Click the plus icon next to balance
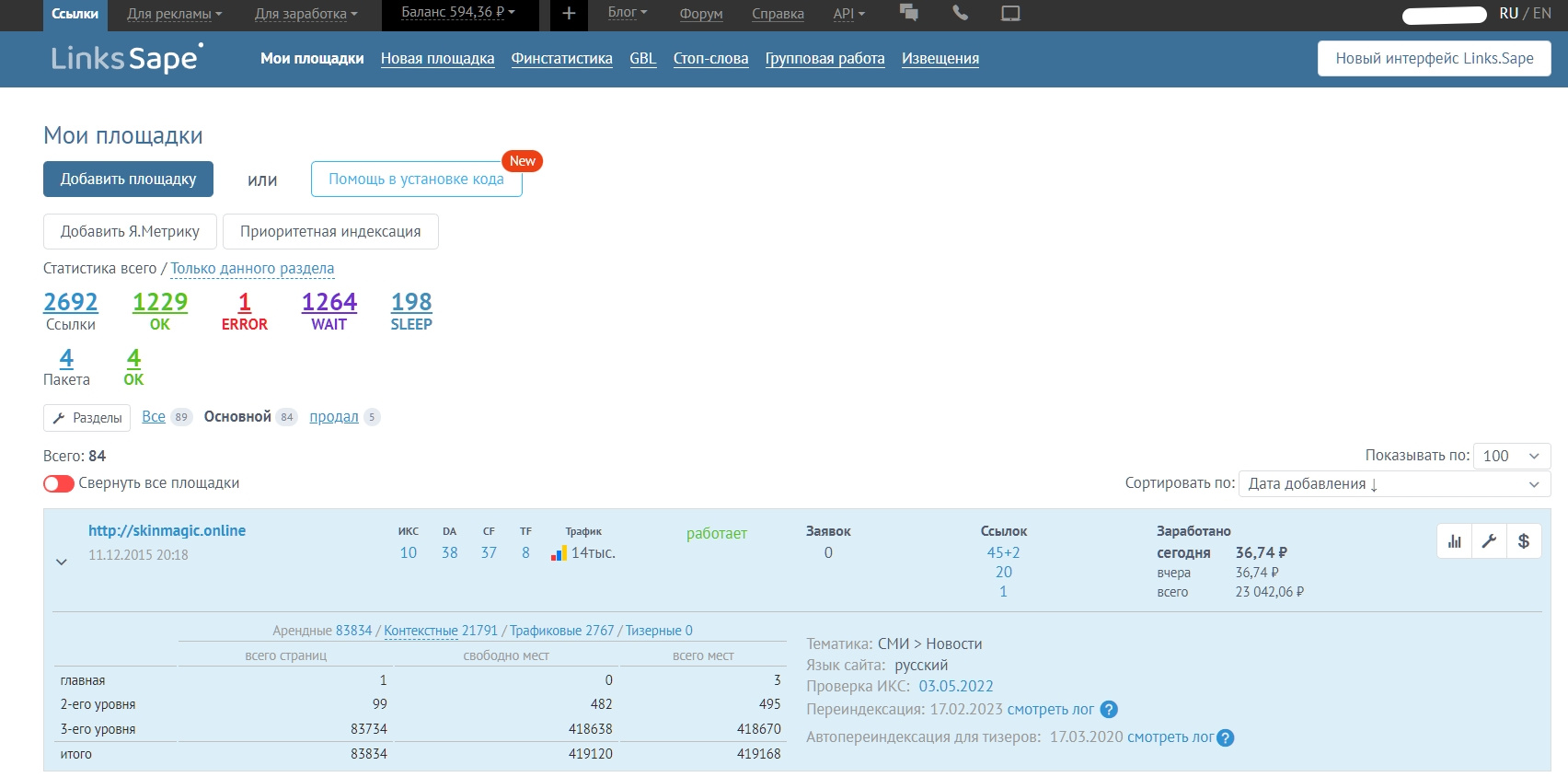1568x777 pixels. click(569, 14)
